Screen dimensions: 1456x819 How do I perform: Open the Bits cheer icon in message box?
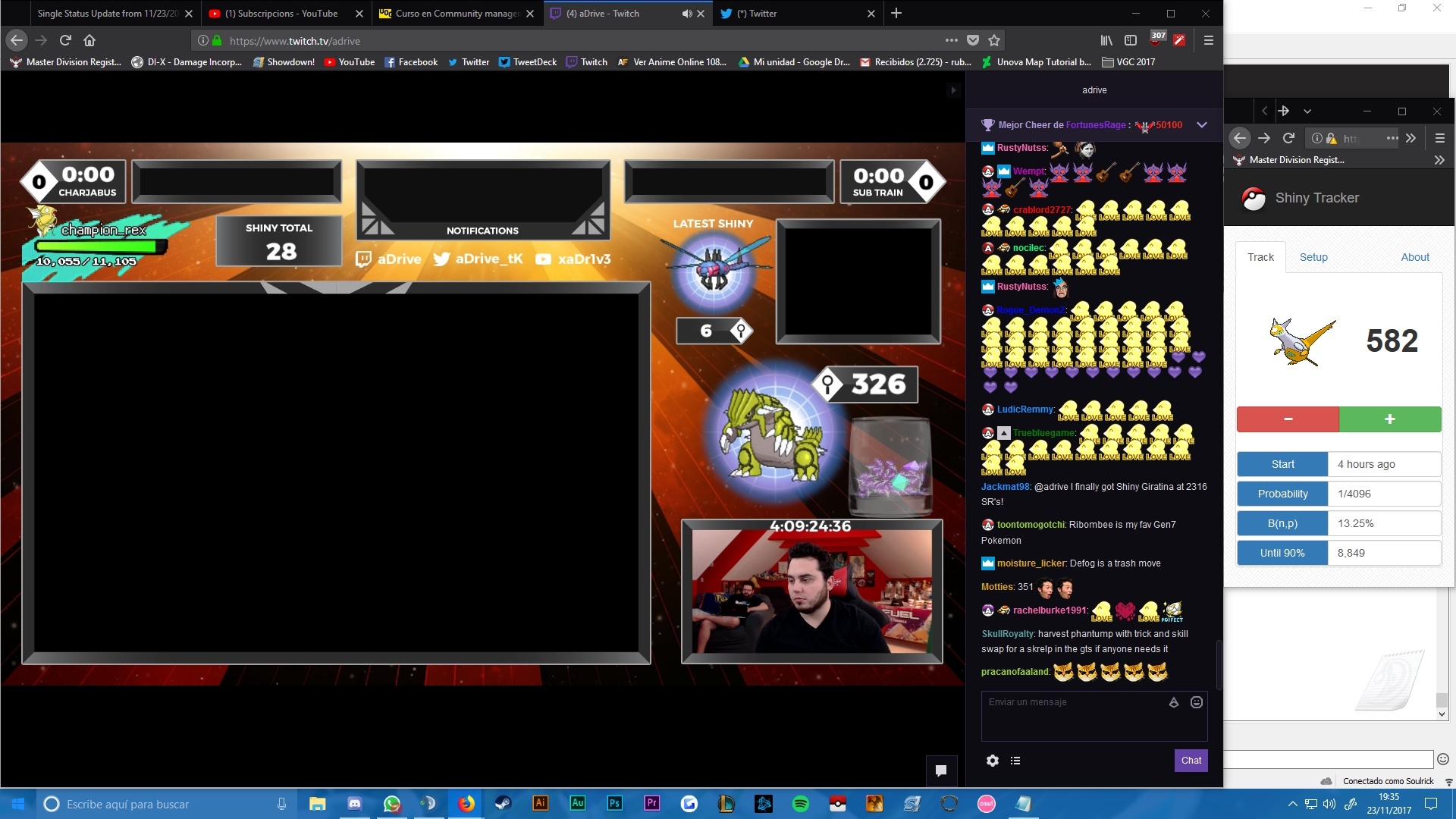tap(1173, 702)
